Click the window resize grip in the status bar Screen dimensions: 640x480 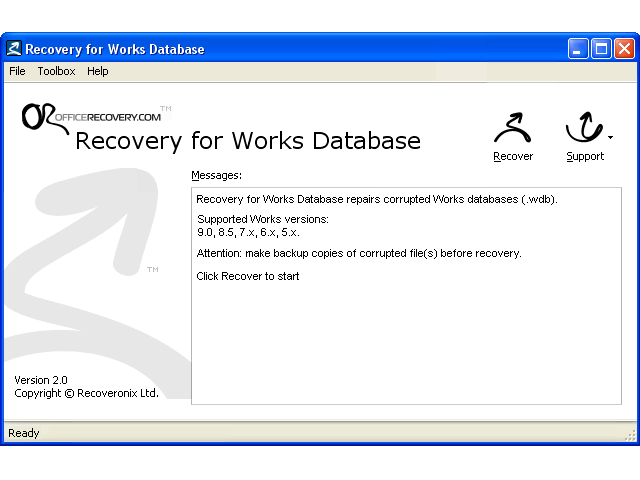[630, 436]
